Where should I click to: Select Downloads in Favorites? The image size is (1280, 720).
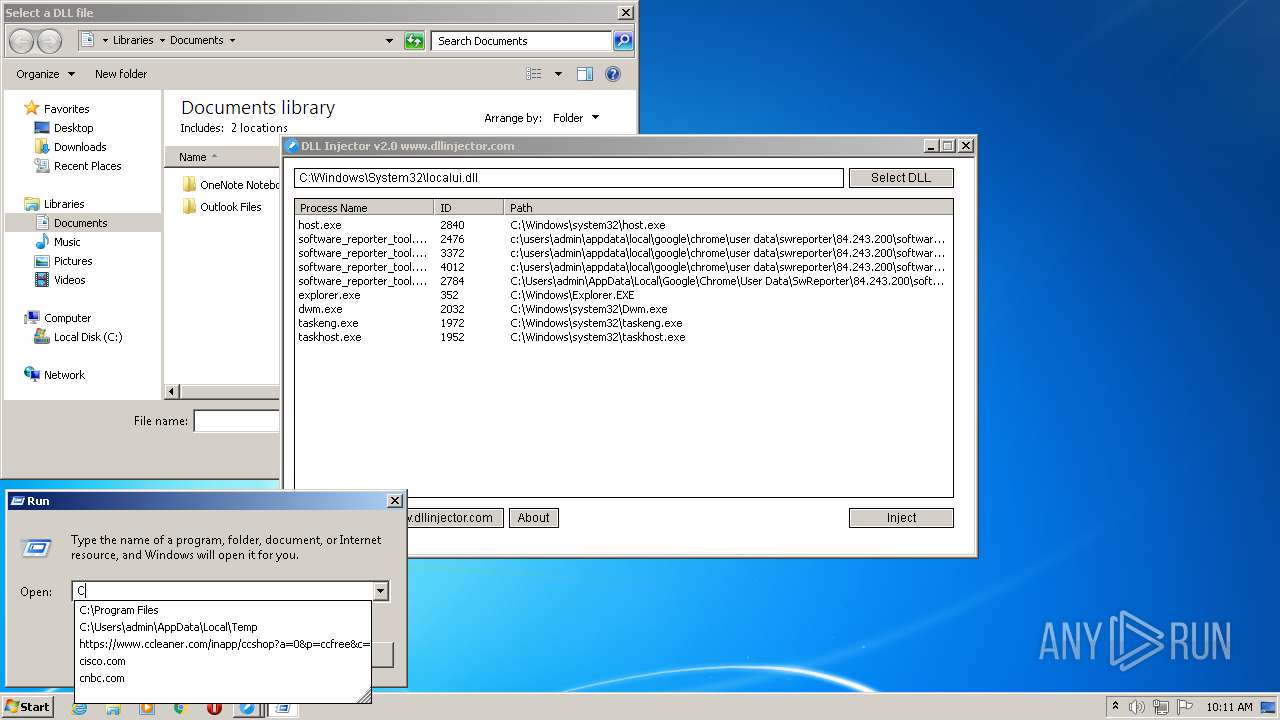pos(80,147)
